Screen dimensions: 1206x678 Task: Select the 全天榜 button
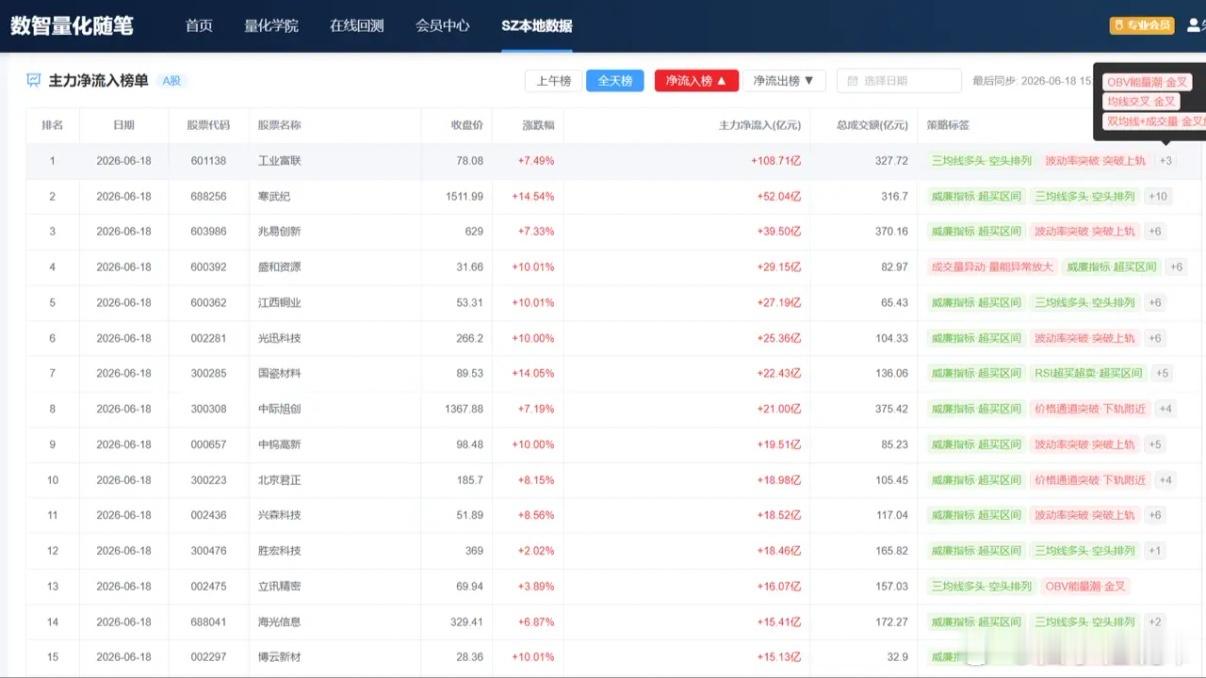tap(615, 81)
